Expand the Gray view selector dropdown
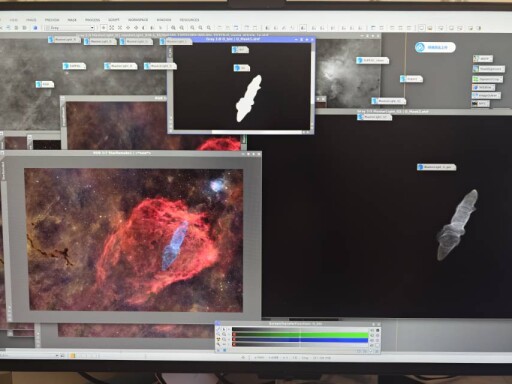512x384 pixels. coord(92,28)
